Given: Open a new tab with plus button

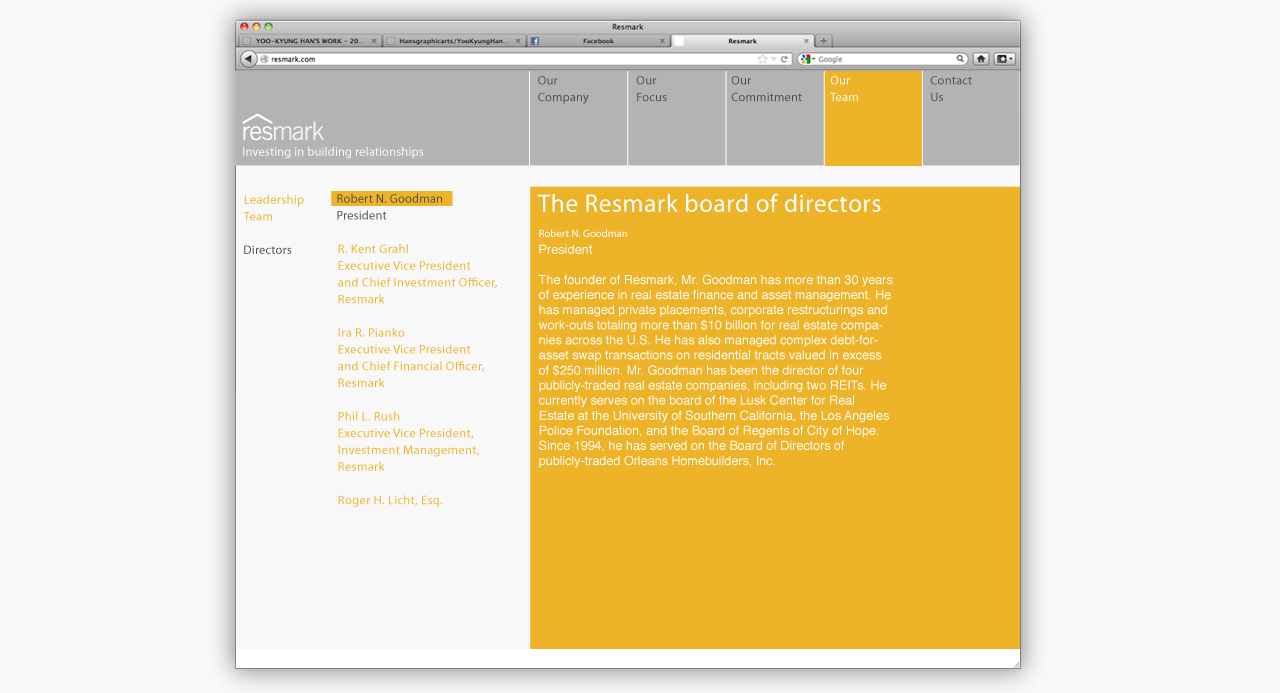Looking at the screenshot, I should pos(824,41).
